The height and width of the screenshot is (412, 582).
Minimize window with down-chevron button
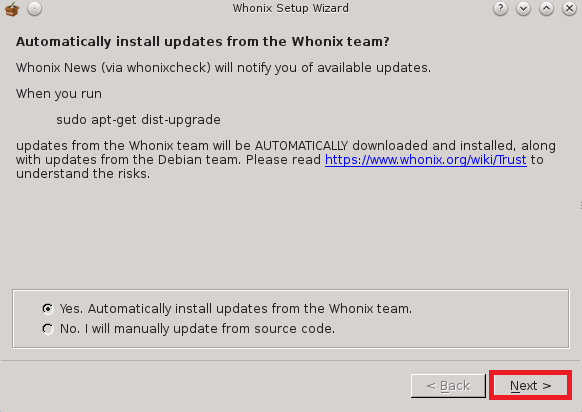pyautogui.click(x=523, y=8)
